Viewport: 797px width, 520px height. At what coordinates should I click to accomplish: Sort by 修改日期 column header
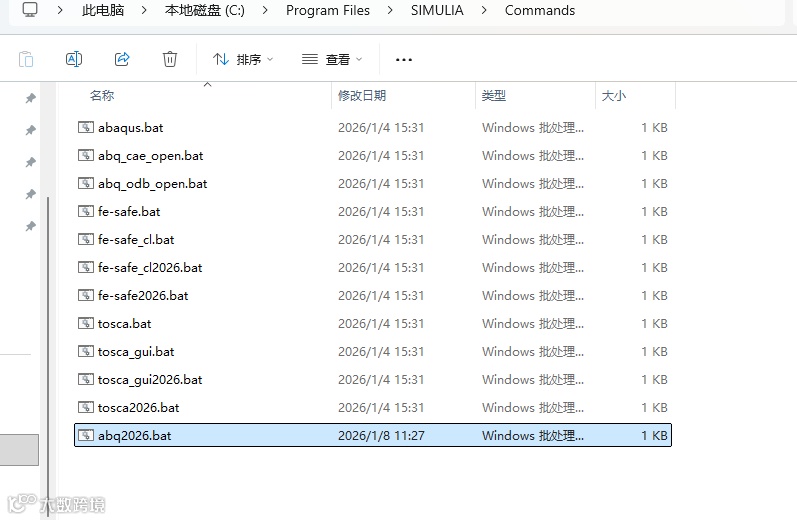point(362,96)
